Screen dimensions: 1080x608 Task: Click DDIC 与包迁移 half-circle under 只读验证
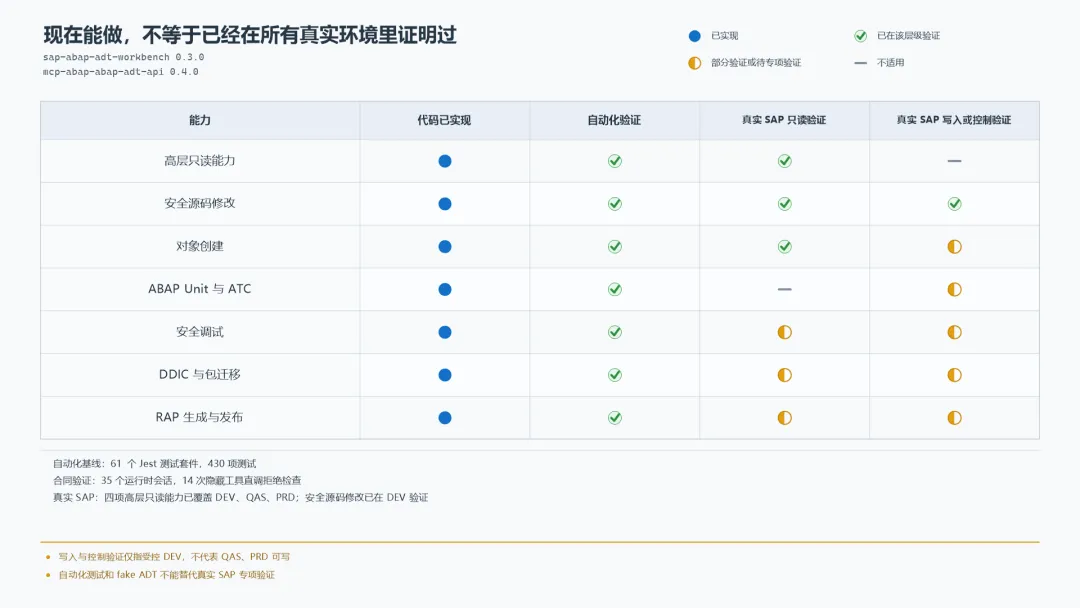coord(785,375)
